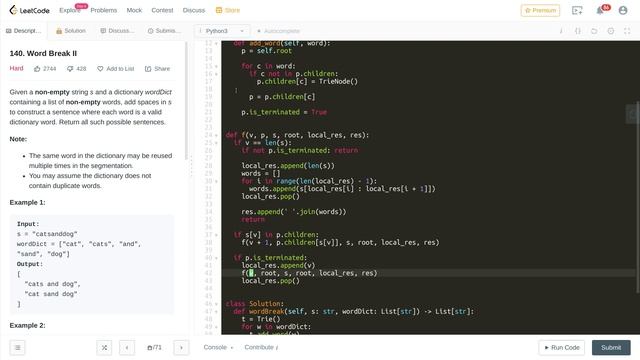Open Explore in the top navigation
The image size is (640, 360).
70,10
